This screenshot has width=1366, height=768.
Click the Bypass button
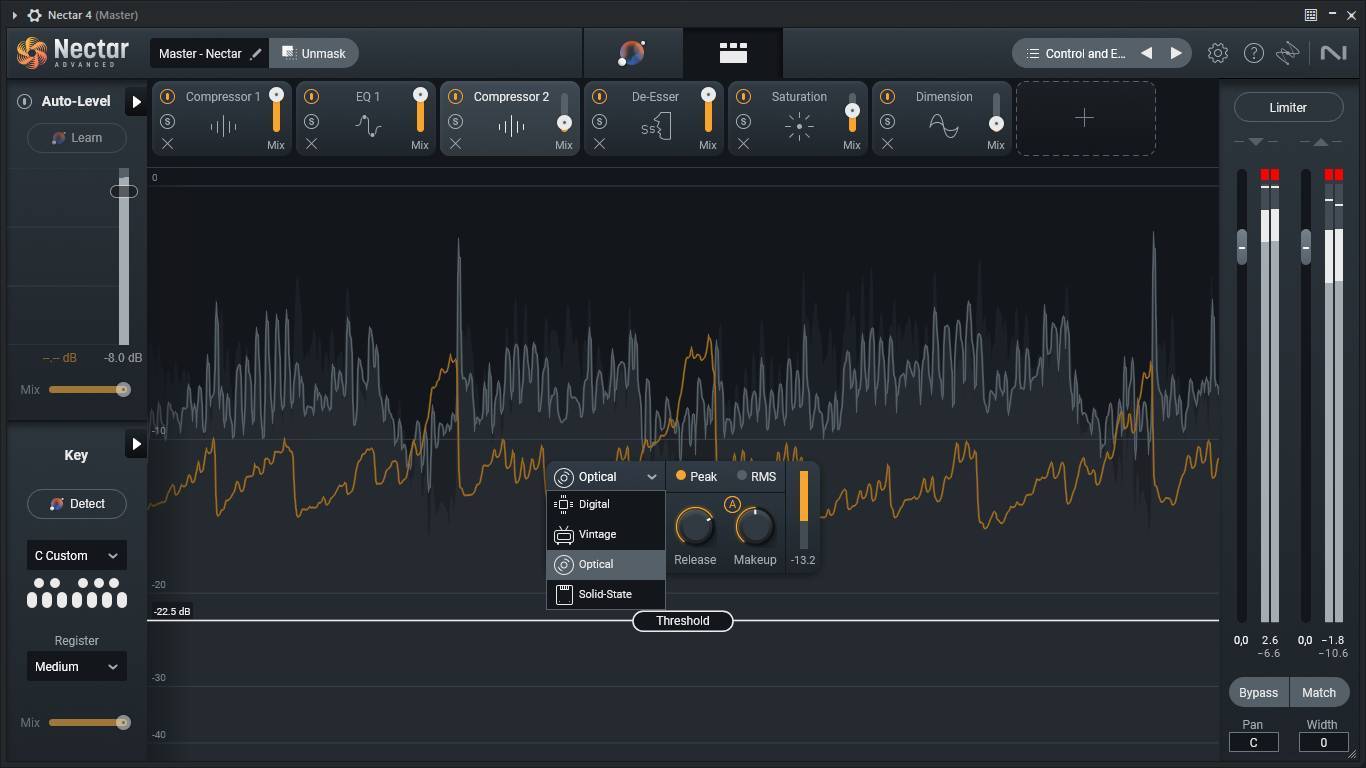(x=1258, y=692)
